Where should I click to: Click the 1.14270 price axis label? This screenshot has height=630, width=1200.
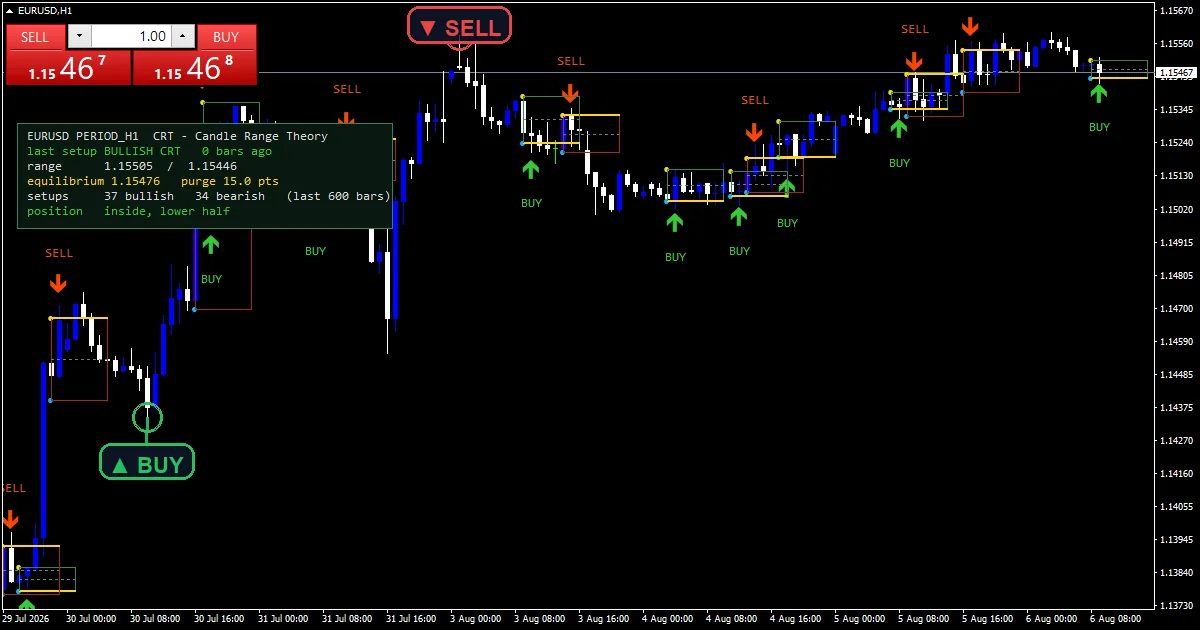[x=1175, y=440]
